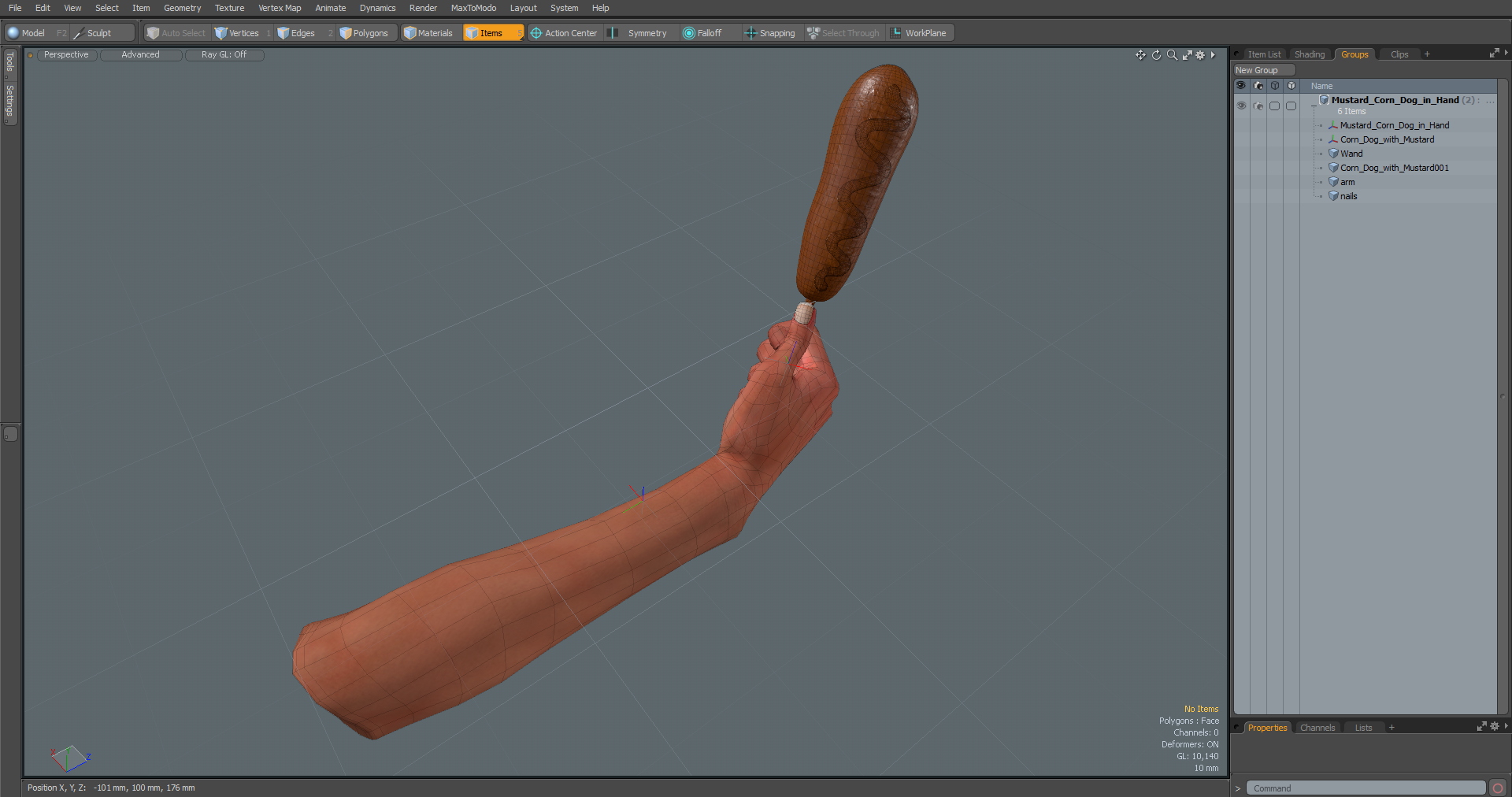
Task: Switch to the Lists tab
Action: pyautogui.click(x=1363, y=728)
